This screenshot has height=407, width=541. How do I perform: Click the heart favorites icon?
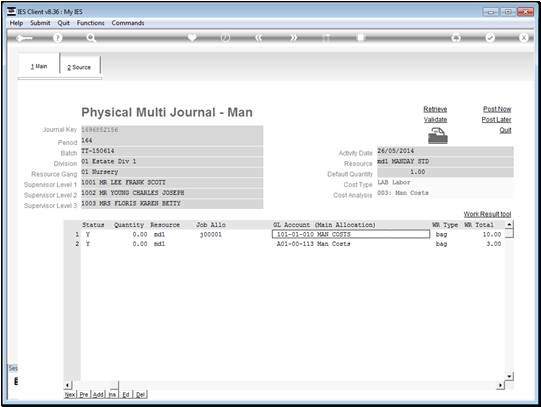coord(192,37)
